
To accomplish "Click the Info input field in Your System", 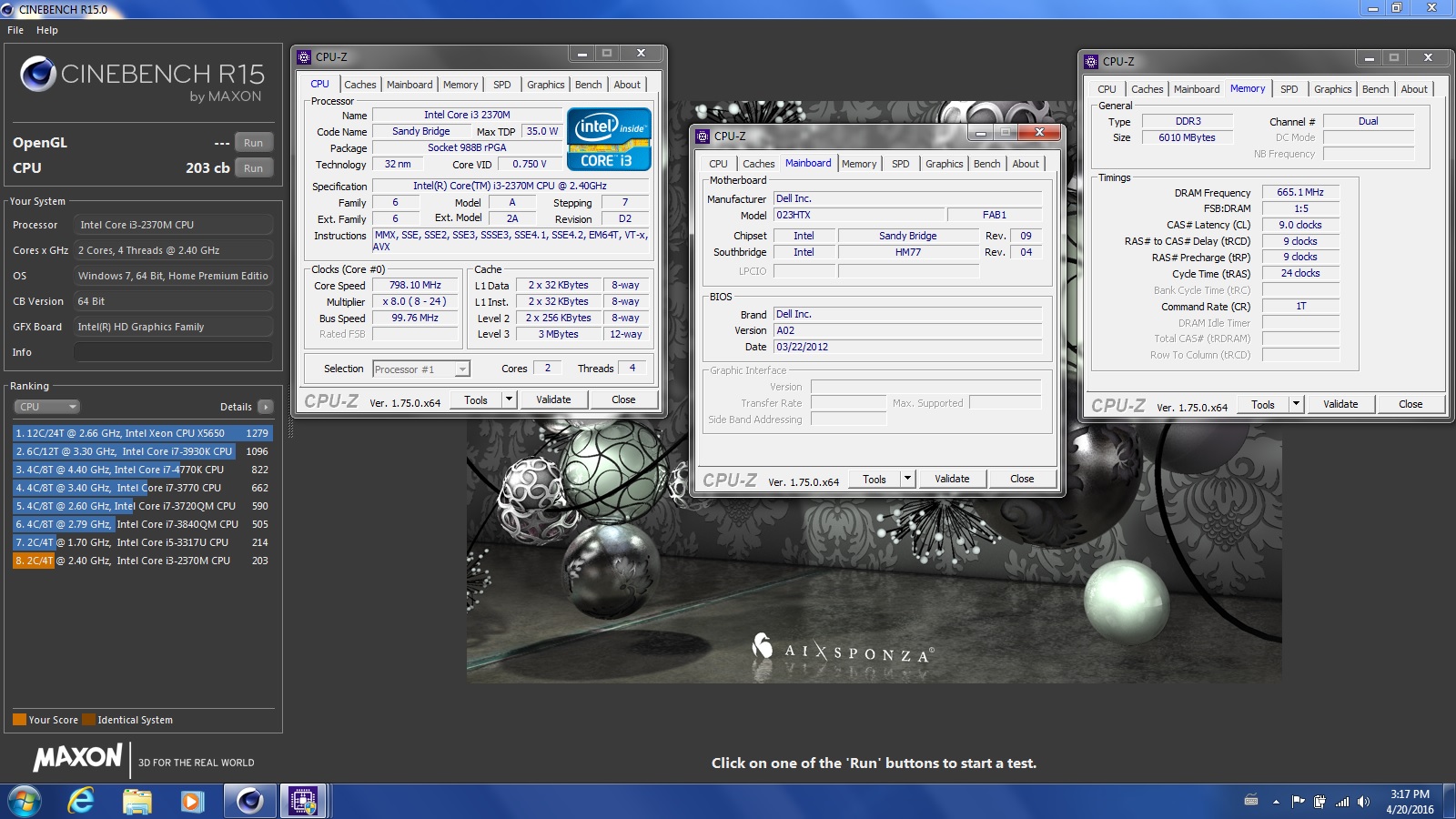I will [173, 352].
